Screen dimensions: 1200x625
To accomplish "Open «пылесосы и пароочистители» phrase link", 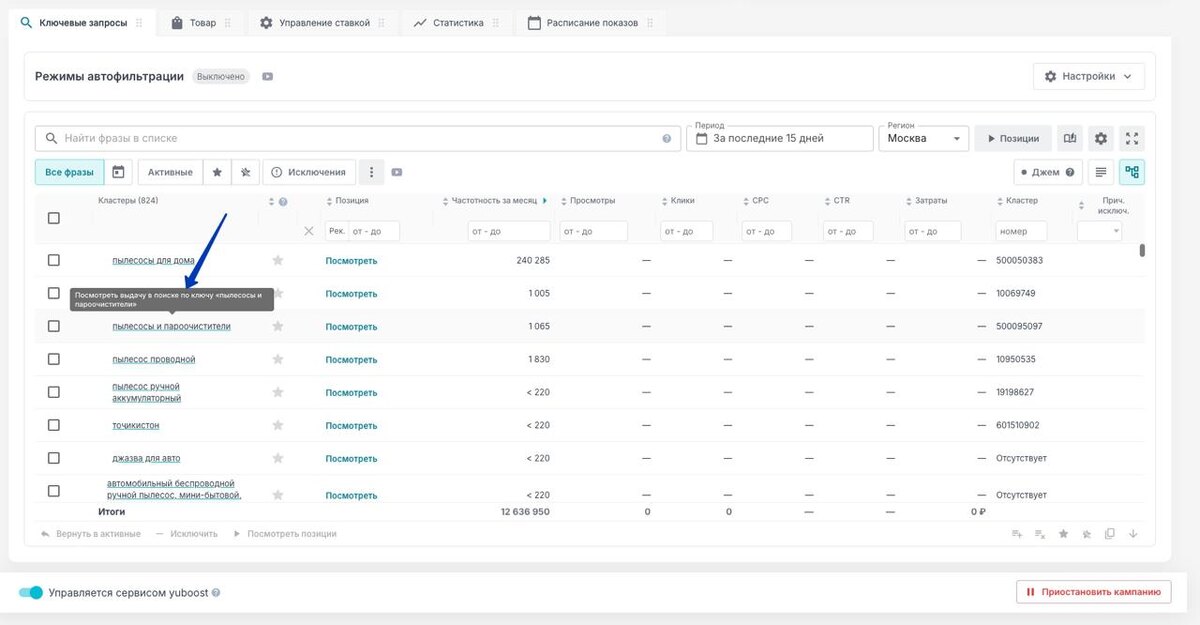I will pos(171,326).
